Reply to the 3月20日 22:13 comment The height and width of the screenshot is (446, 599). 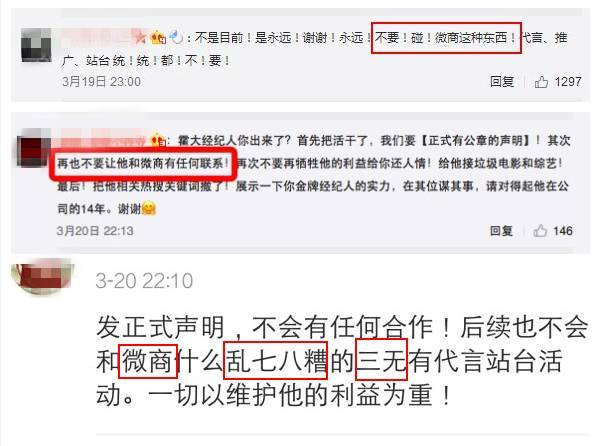point(501,231)
